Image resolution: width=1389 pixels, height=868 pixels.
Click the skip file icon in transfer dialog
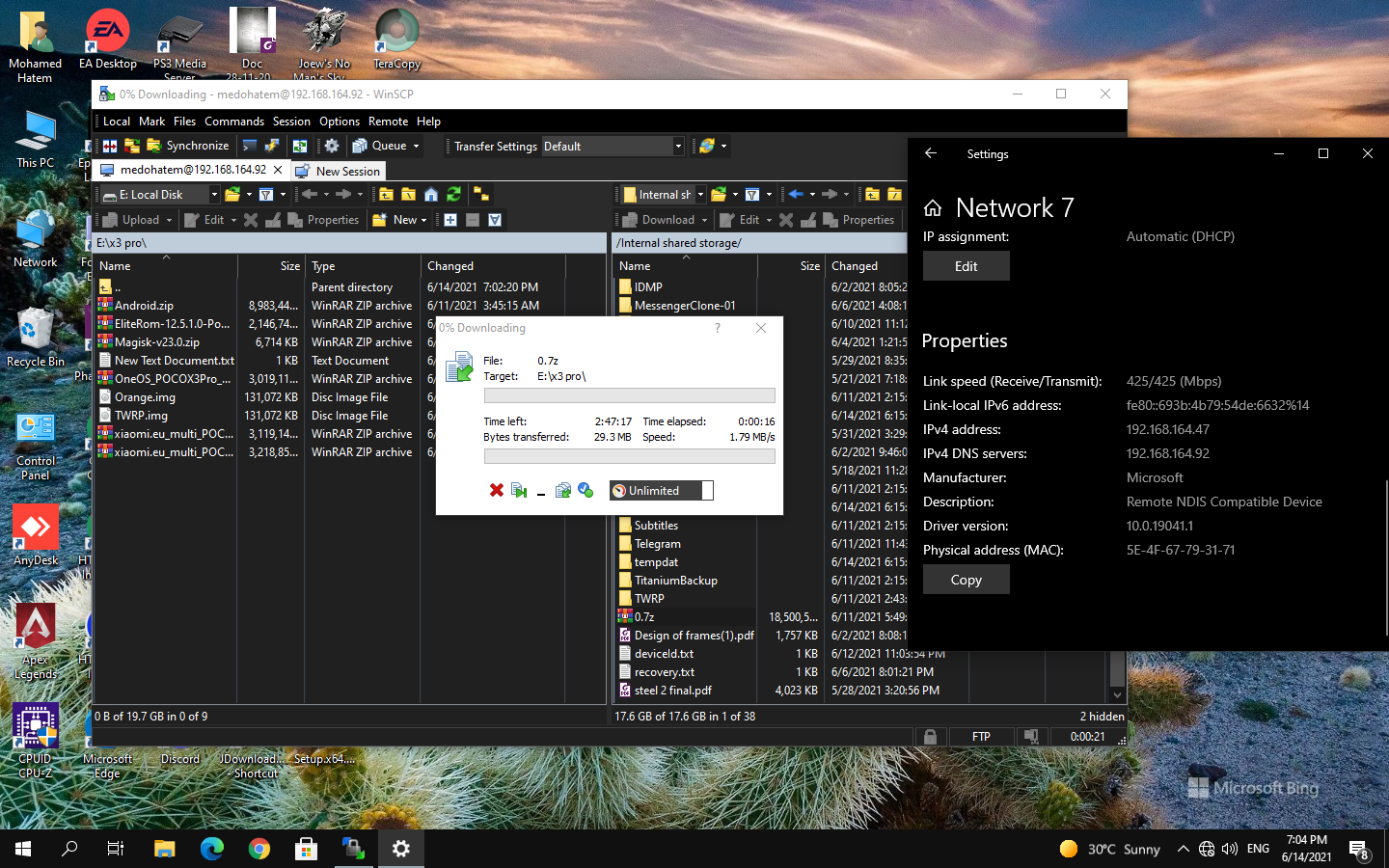pos(519,490)
